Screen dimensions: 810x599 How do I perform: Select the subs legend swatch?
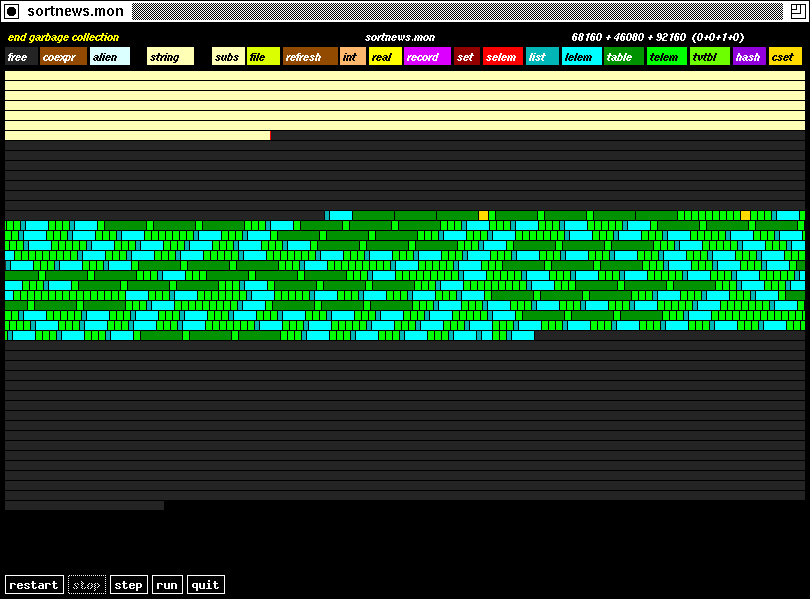[x=228, y=57]
